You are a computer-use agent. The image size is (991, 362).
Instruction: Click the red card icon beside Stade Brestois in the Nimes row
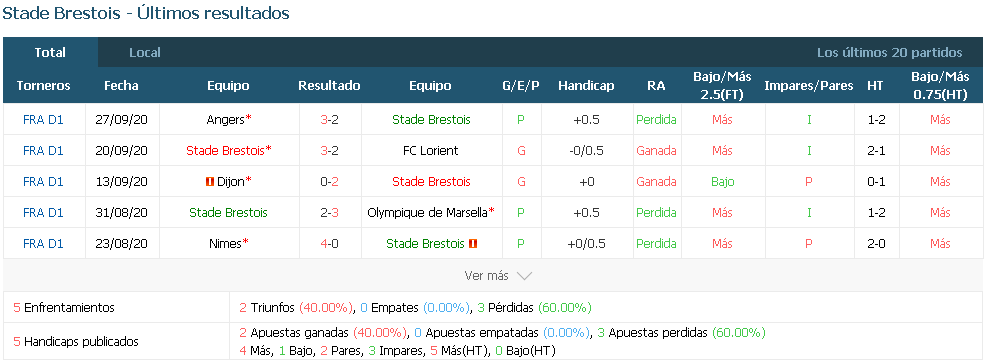pyautogui.click(x=473, y=244)
